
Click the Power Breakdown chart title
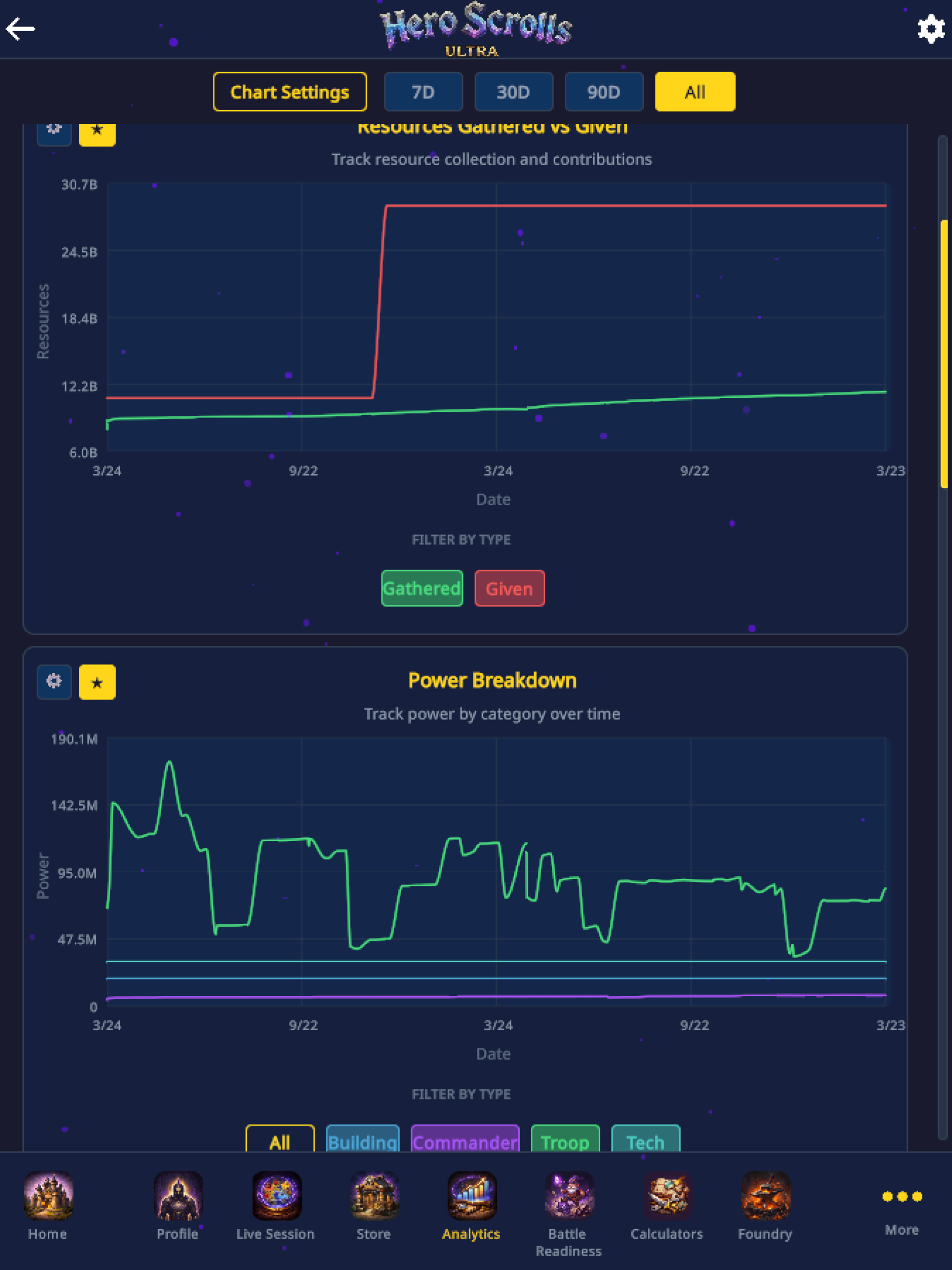tap(492, 681)
